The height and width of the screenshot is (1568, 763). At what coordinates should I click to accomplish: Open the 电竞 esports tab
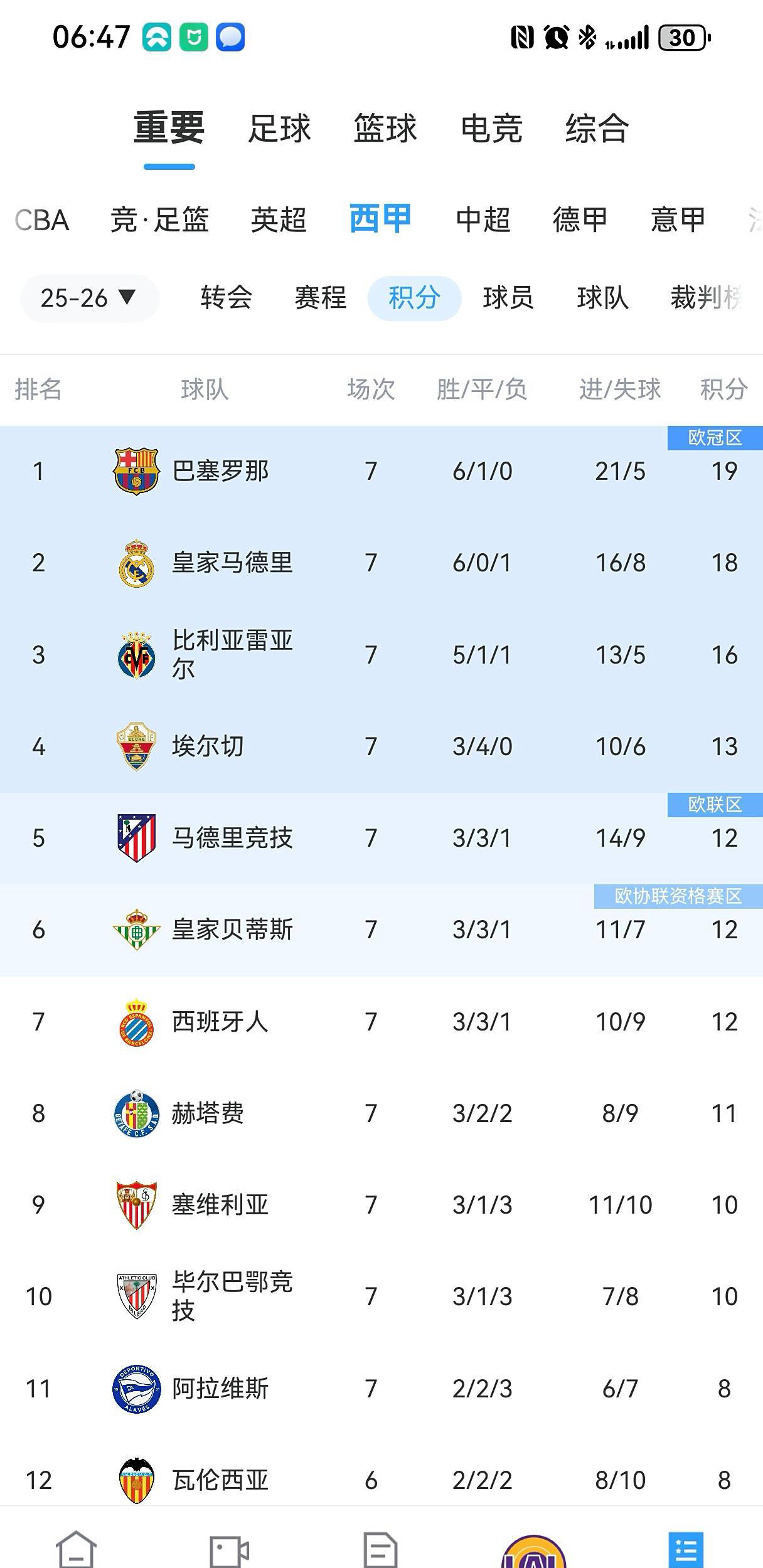(x=491, y=129)
